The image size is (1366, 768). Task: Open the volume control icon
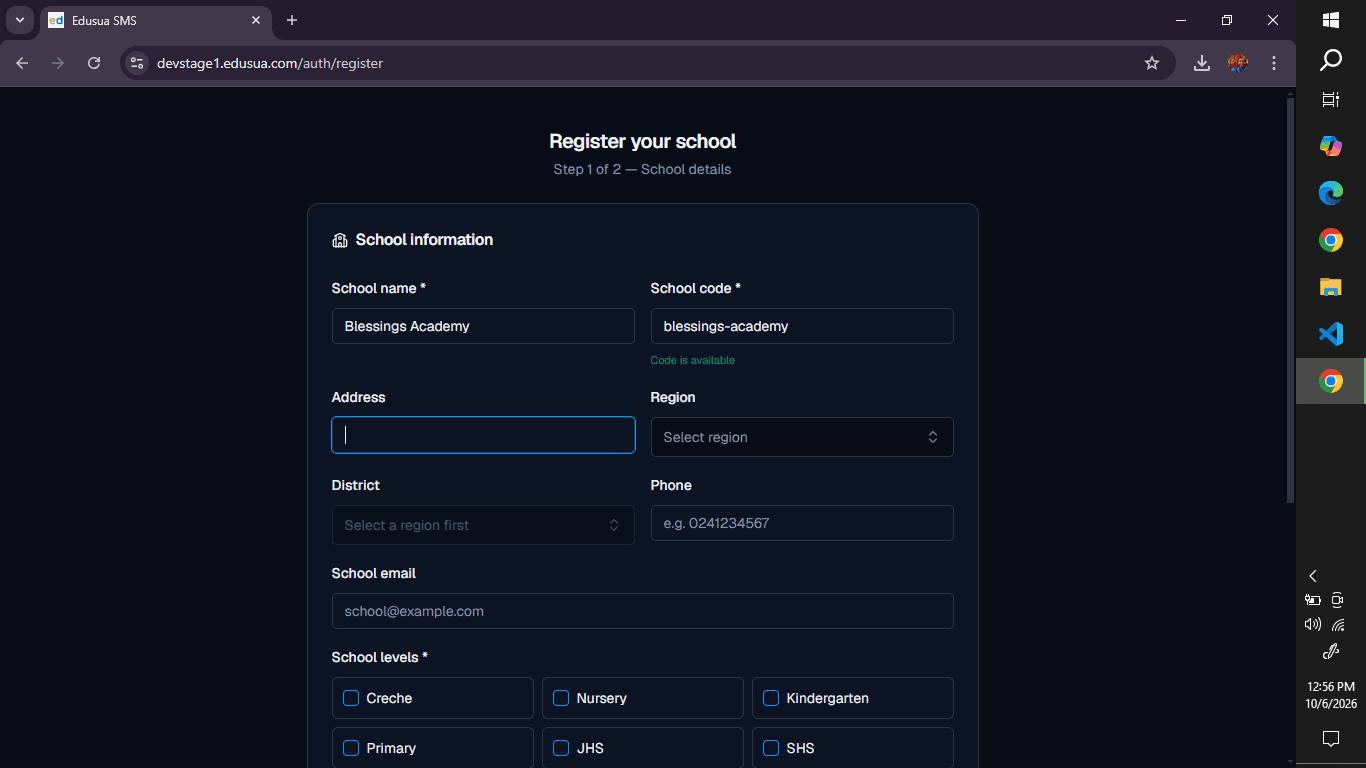tap(1313, 624)
